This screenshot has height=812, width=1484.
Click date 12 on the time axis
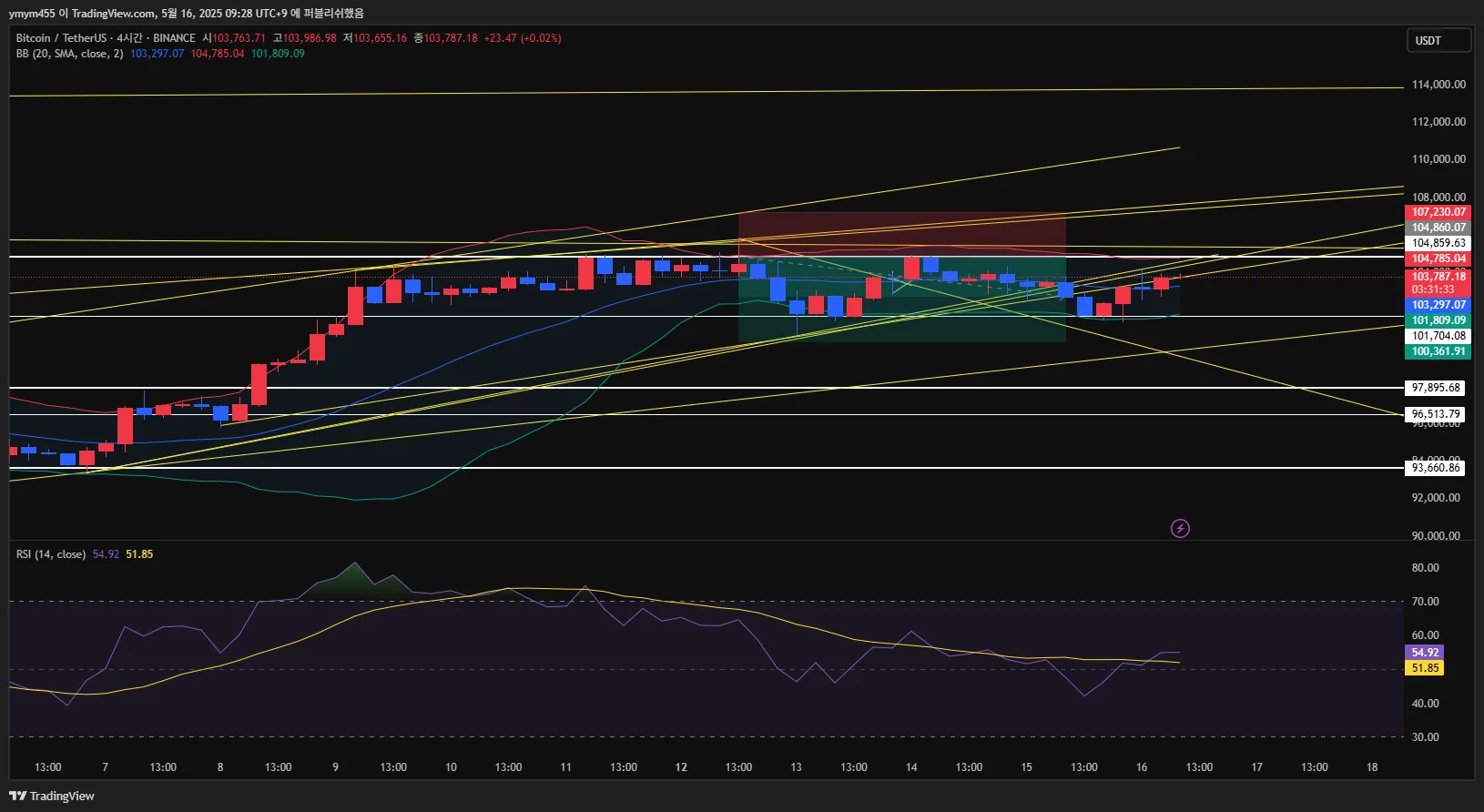681,767
